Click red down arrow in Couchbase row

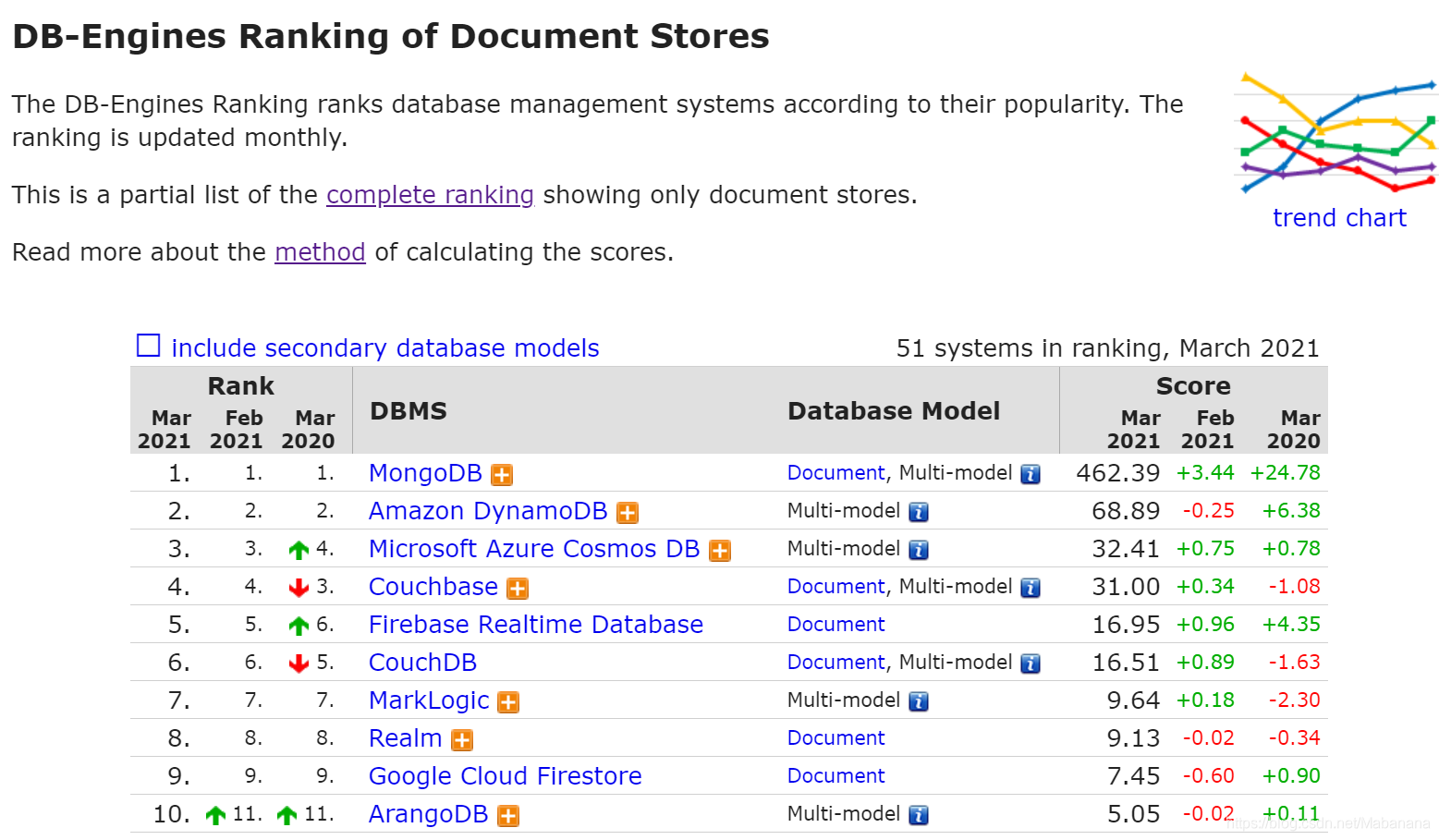click(299, 588)
